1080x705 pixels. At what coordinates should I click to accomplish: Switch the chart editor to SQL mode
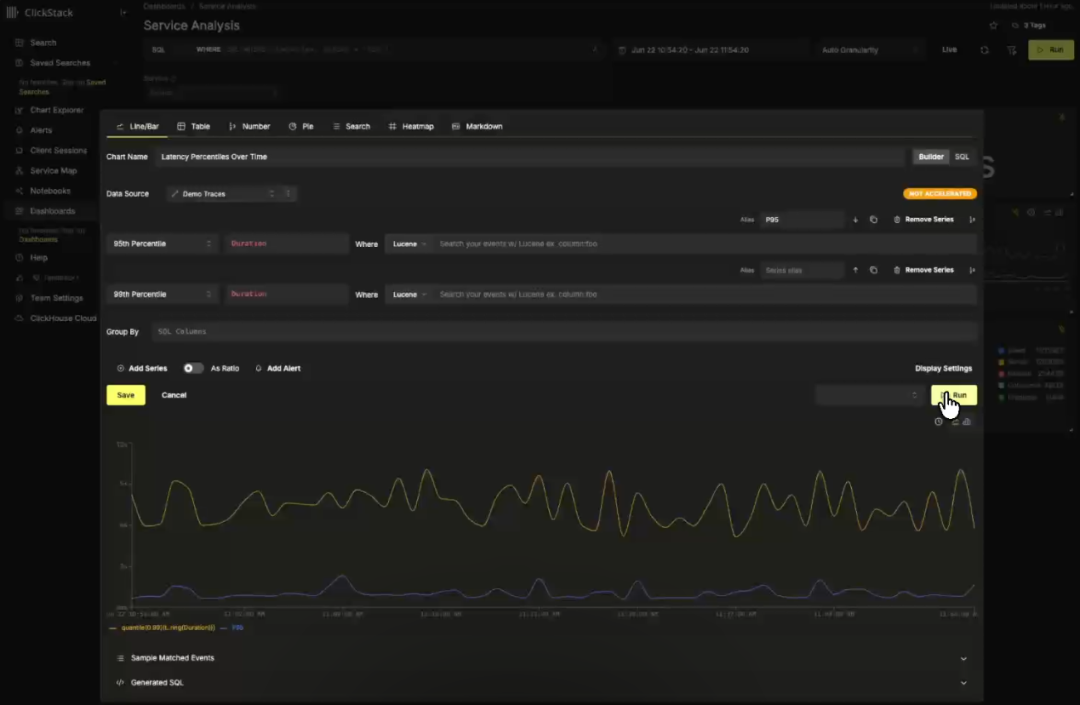[962, 157]
